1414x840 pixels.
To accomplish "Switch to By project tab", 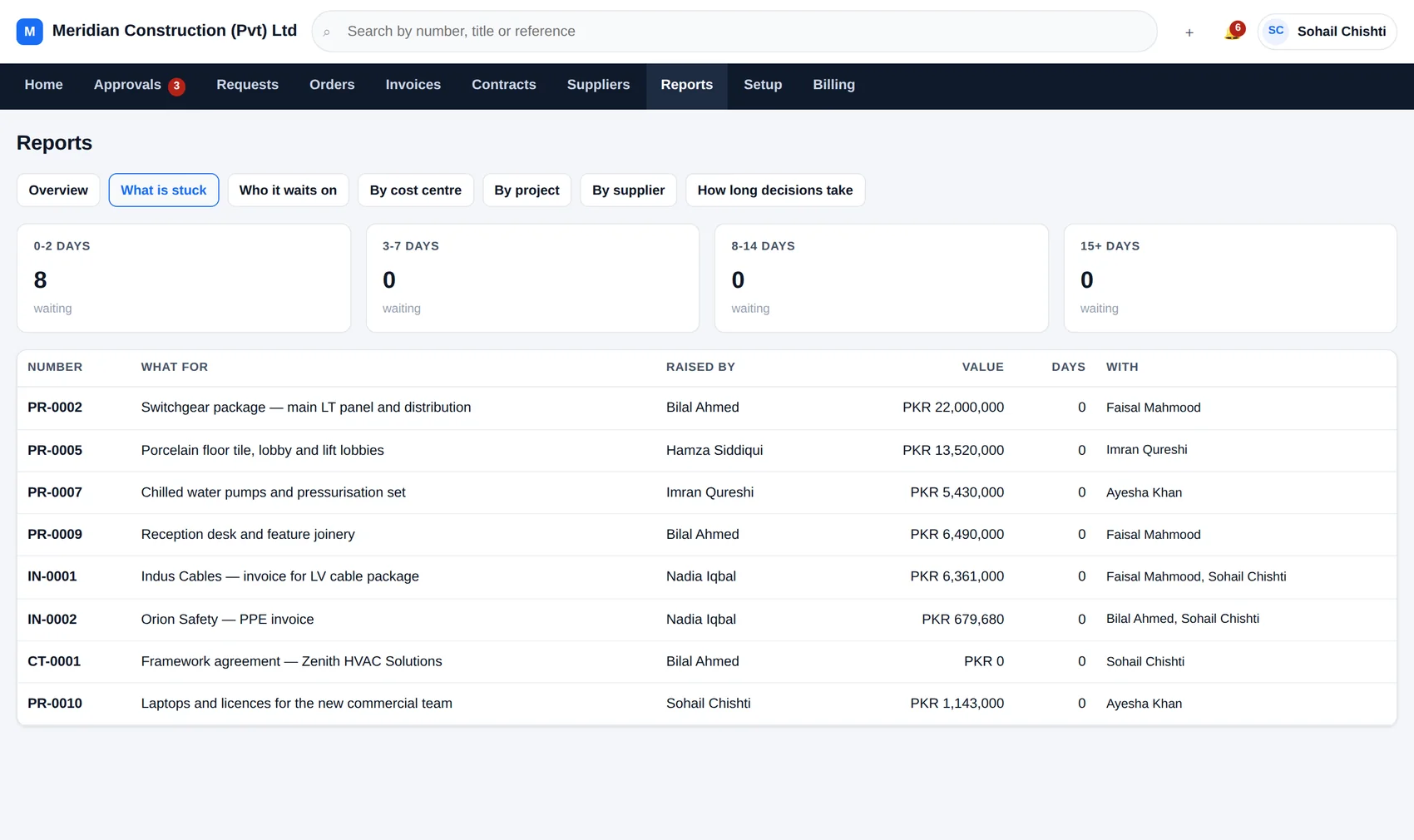I will pos(527,190).
